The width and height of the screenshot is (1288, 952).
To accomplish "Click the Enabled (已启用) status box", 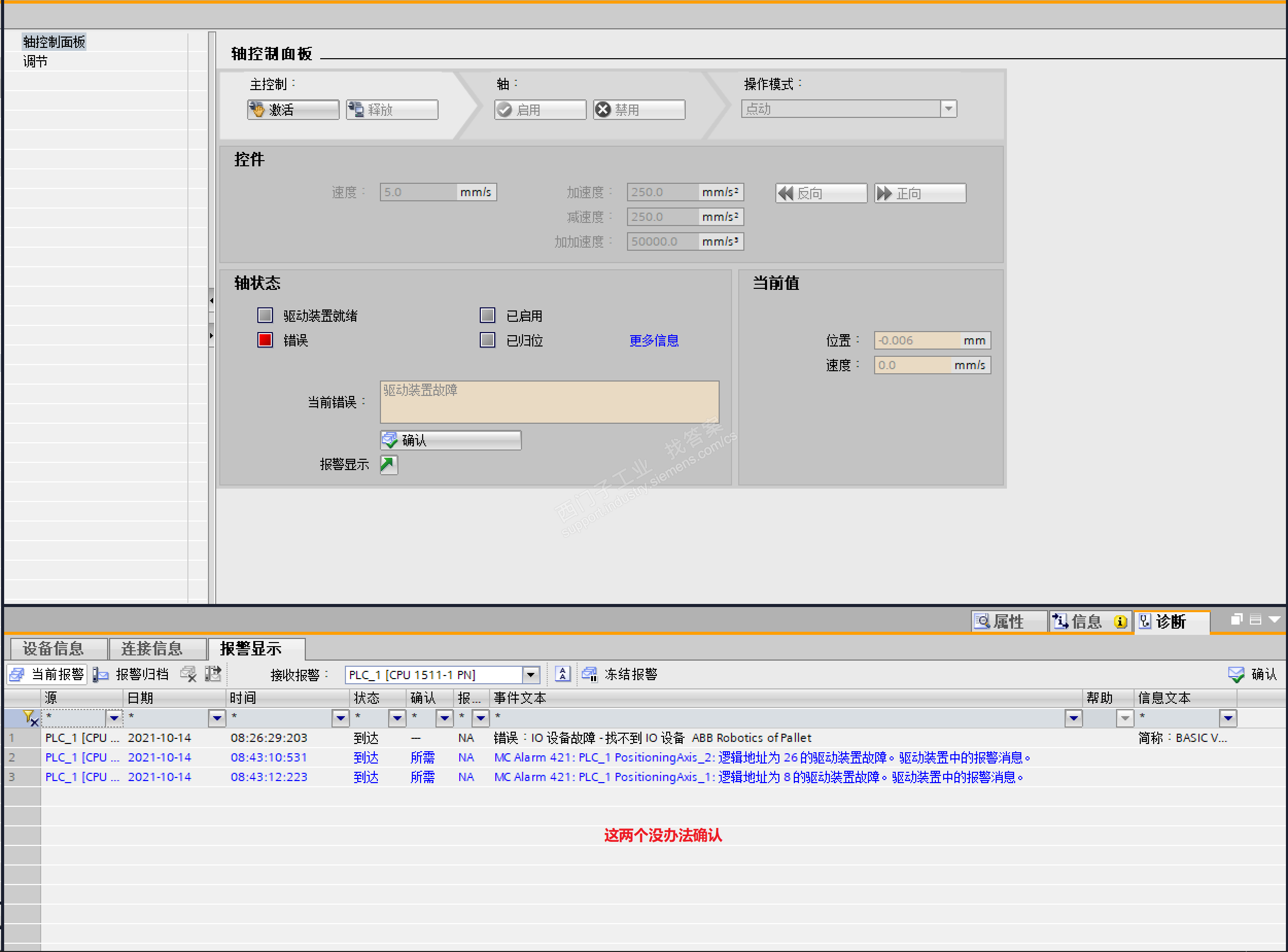I will 488,316.
